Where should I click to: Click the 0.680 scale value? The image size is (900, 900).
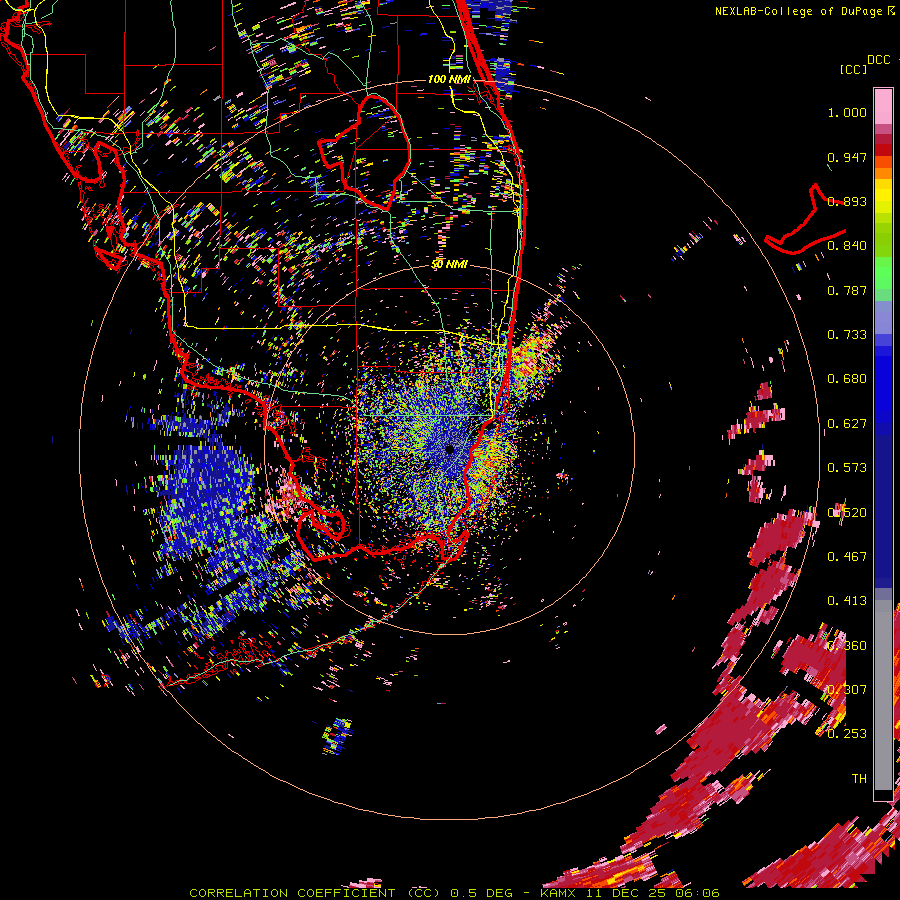point(847,379)
